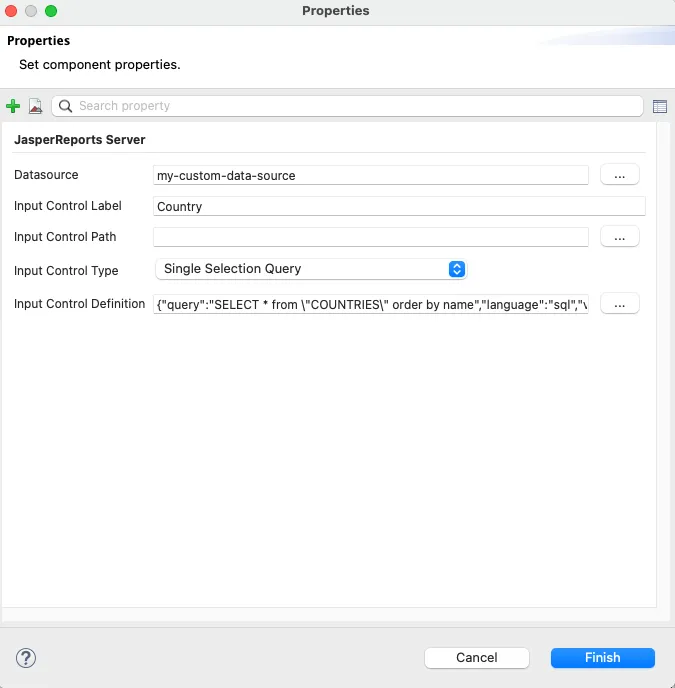Edit the Datasource field my-custom-data-source

371,176
